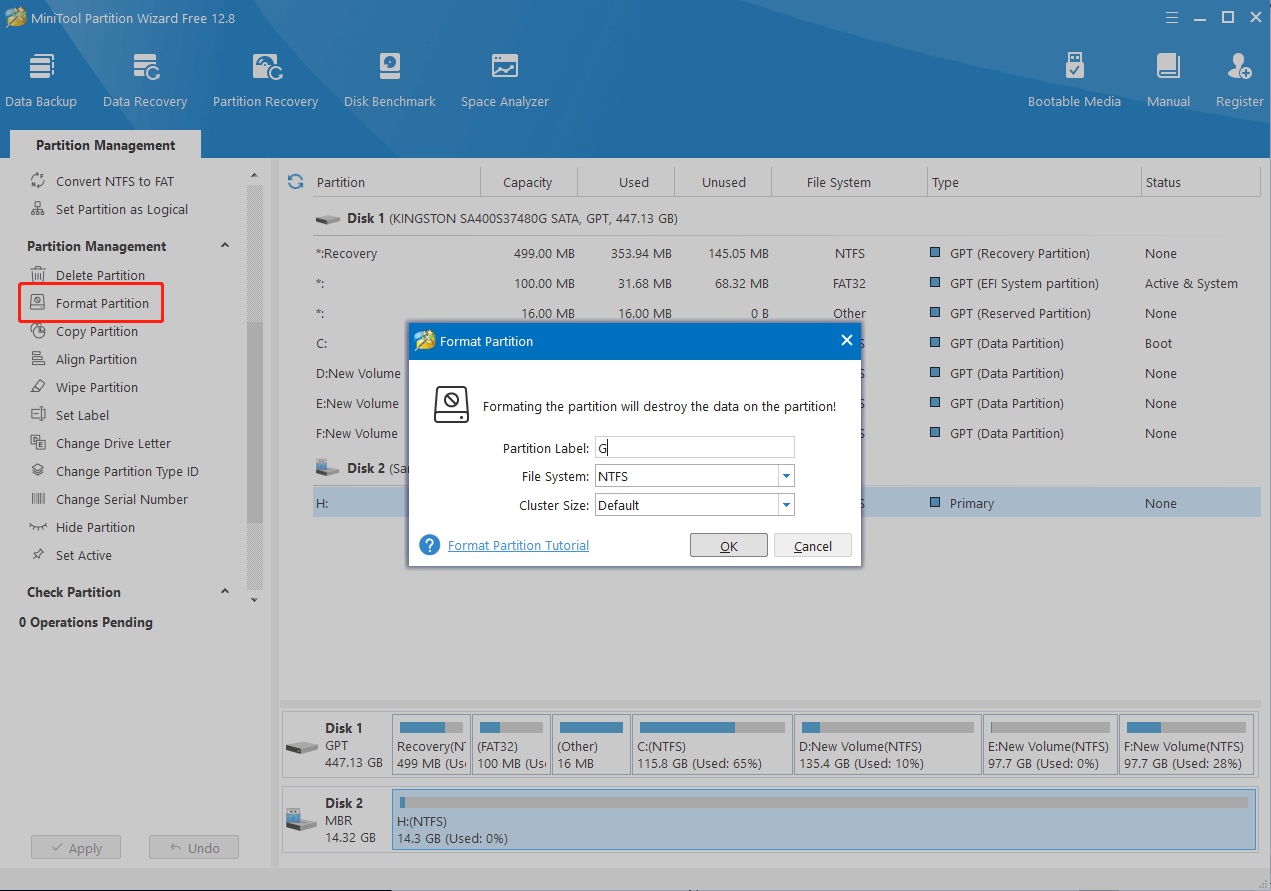Select Change Drive Letter in the sidebar
The height and width of the screenshot is (891, 1271).
pos(113,443)
